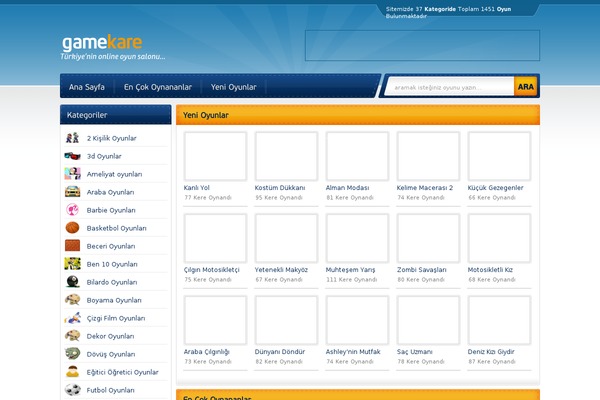Select the Çizgi Film Oyunları category link
The image size is (600, 400).
pyautogui.click(x=116, y=318)
